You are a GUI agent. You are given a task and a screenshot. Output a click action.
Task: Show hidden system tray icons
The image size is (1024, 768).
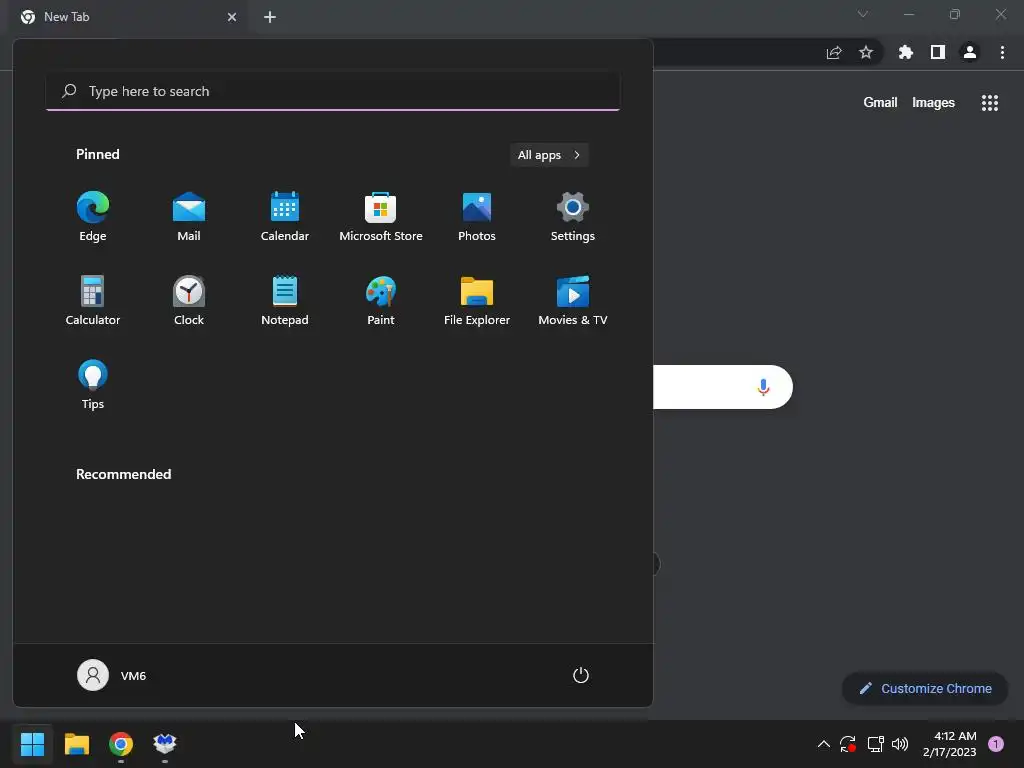tap(824, 744)
